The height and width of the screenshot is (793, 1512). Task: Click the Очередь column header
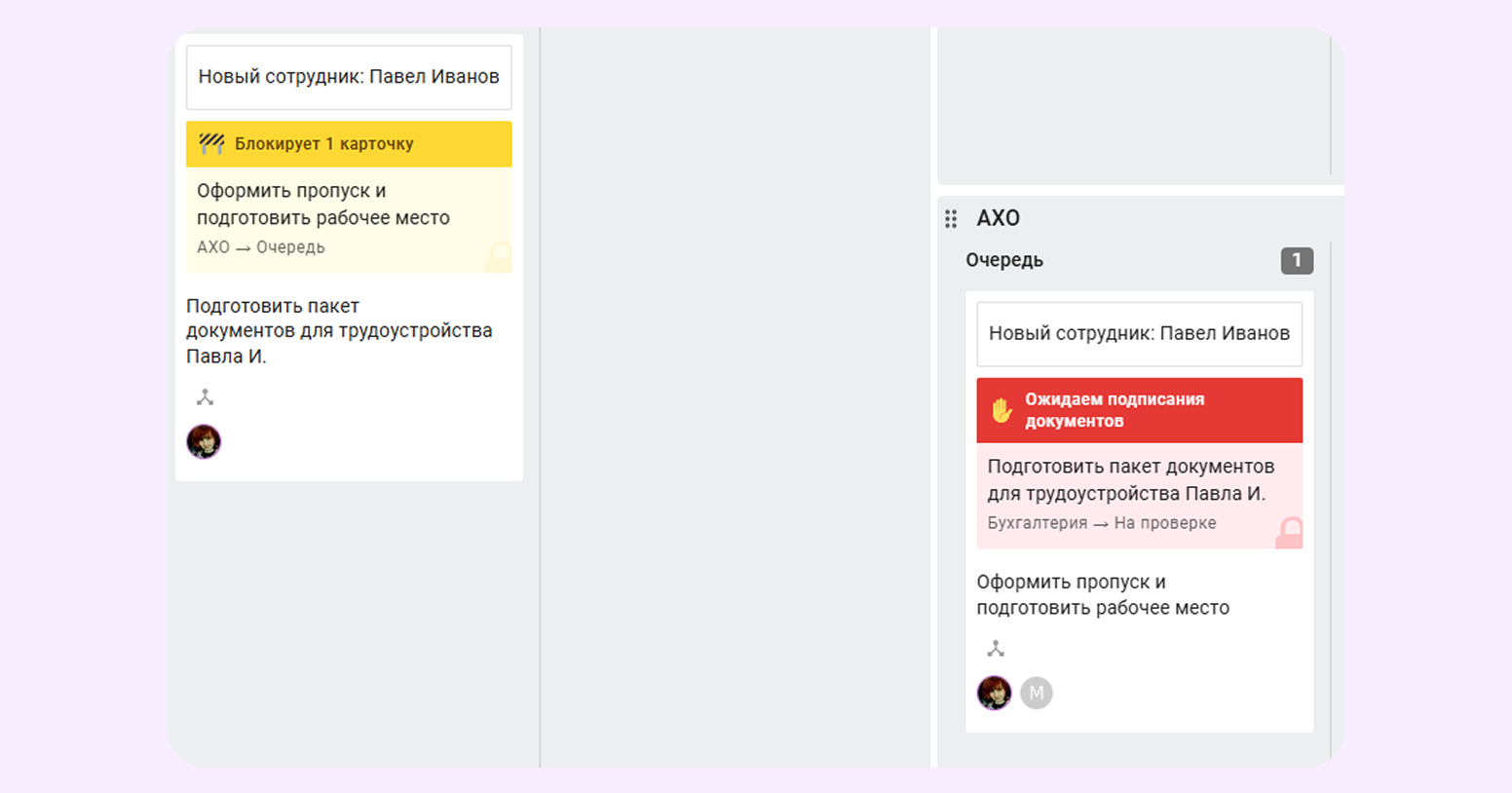(x=1004, y=260)
